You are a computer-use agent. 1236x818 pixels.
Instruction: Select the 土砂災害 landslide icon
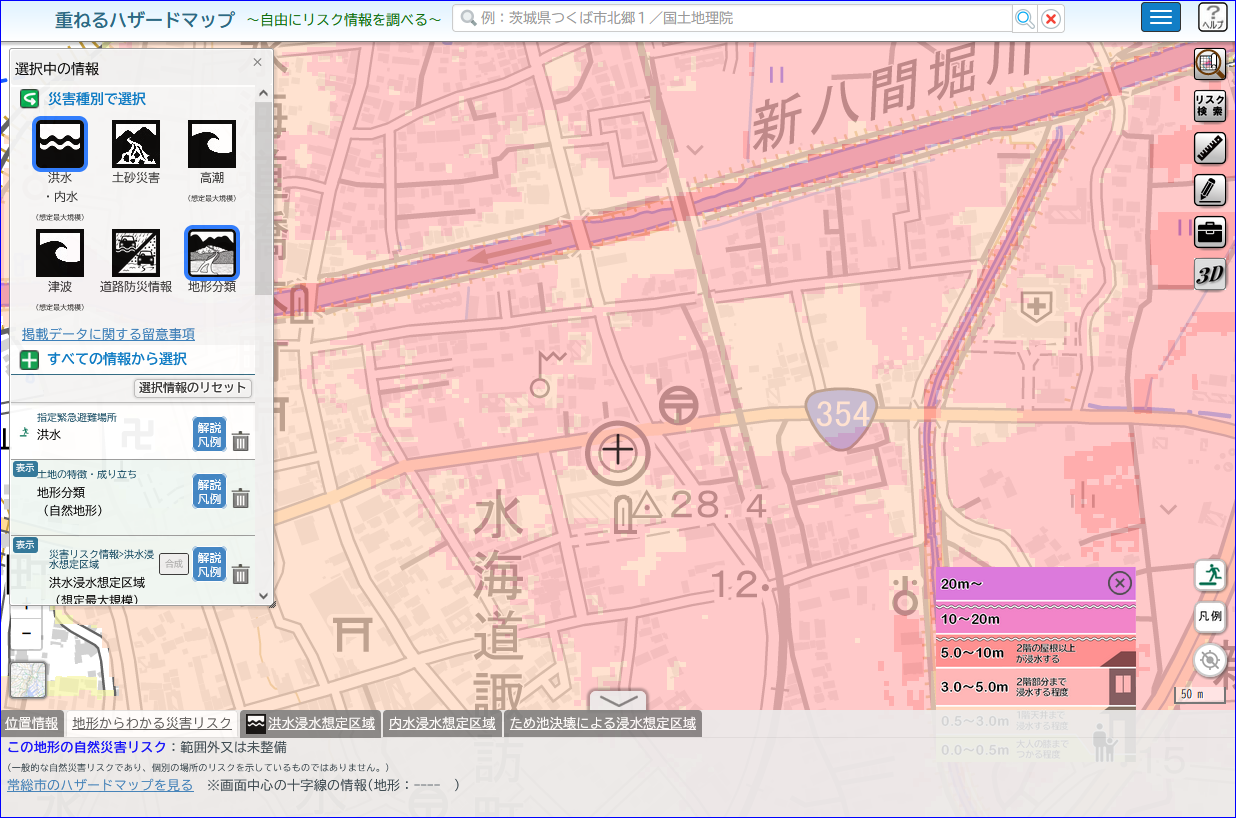136,144
